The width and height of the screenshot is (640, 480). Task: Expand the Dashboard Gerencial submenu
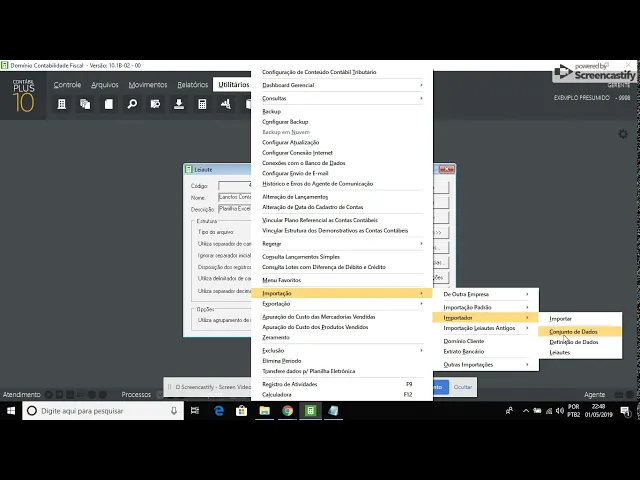click(342, 85)
